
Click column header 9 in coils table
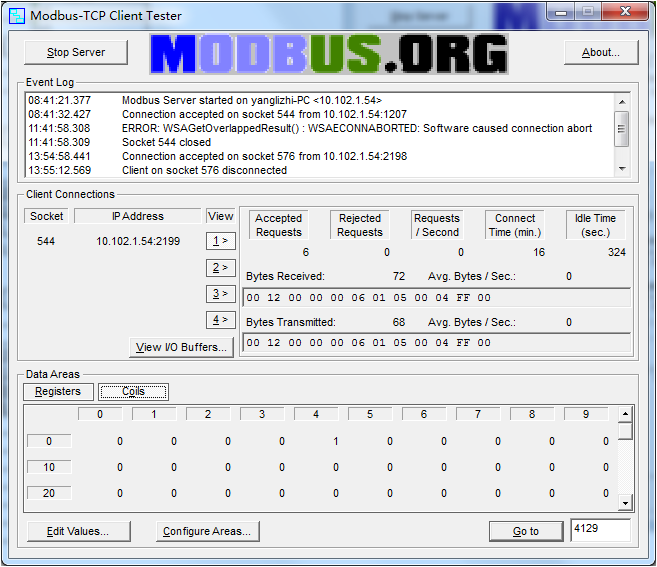(586, 414)
